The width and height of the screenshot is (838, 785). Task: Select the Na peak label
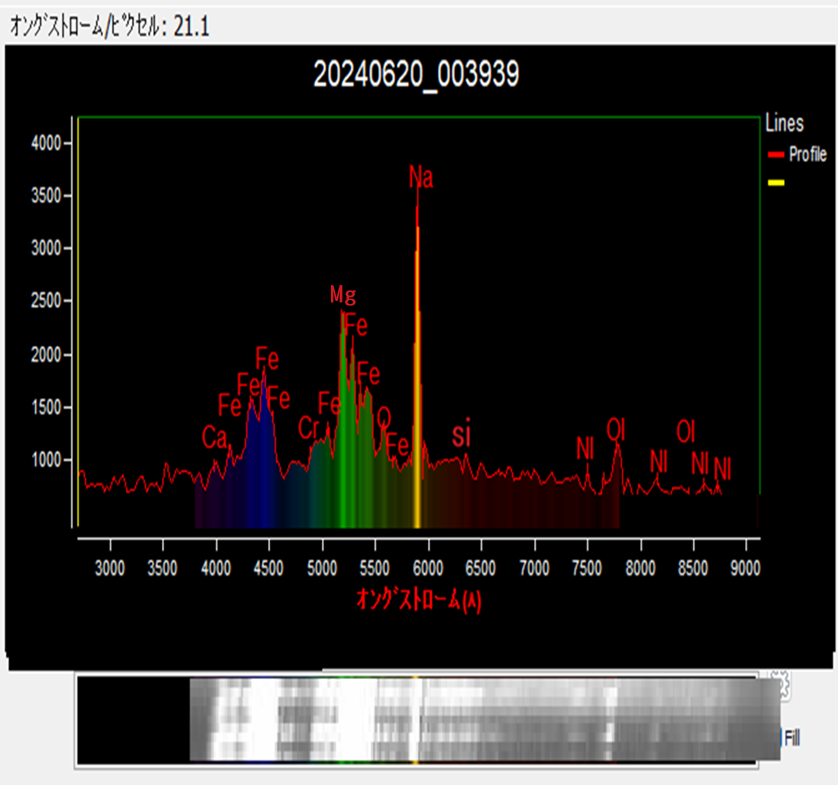tap(421, 178)
